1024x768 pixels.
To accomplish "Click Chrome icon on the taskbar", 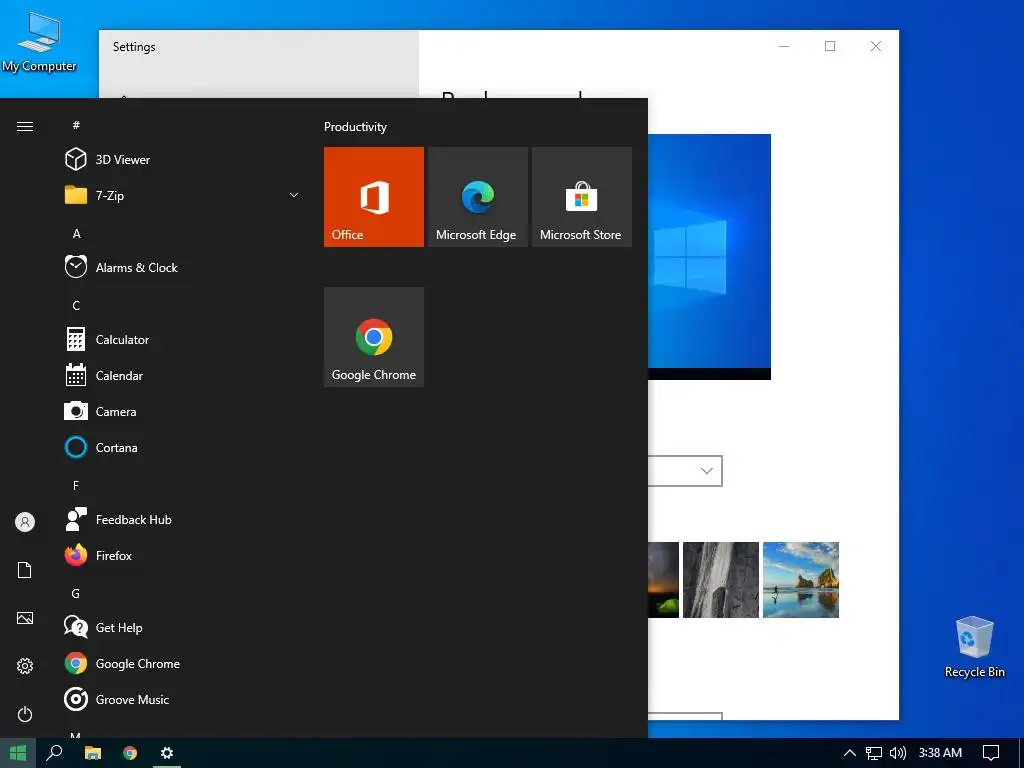I will tap(130, 753).
